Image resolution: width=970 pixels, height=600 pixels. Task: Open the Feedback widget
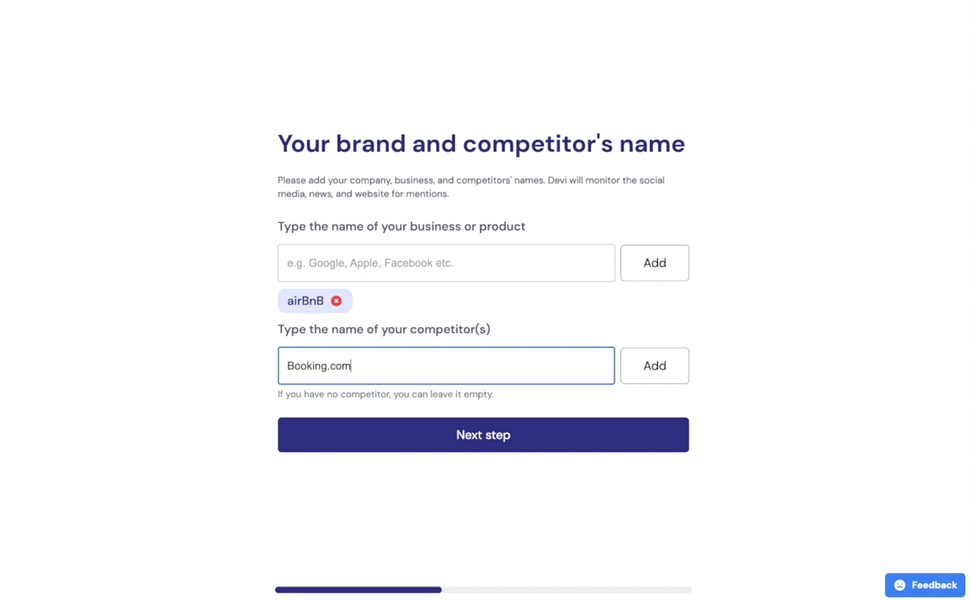(924, 585)
